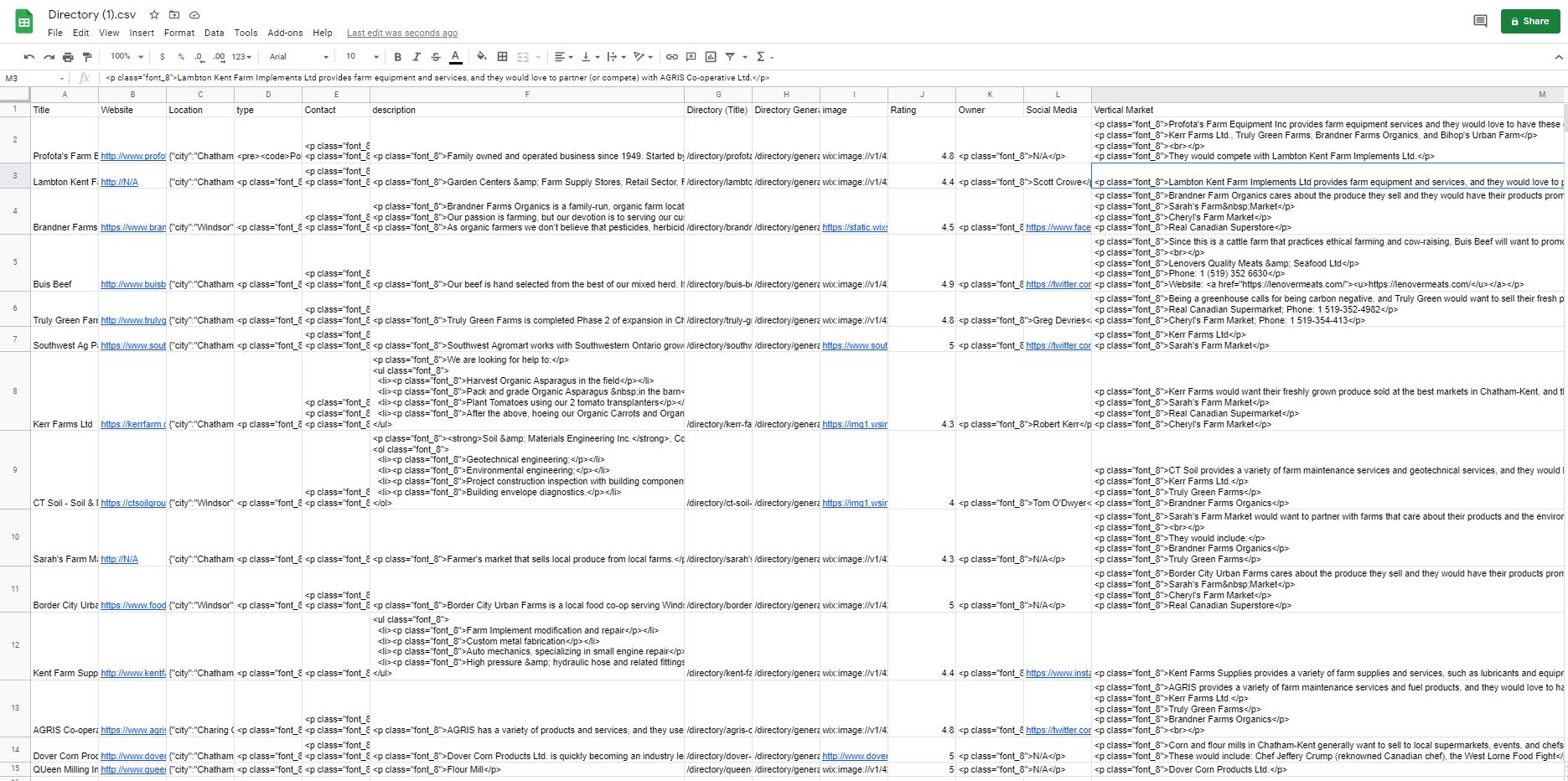This screenshot has height=781, width=1568.
Task: Open the Data menu
Action: (x=214, y=33)
